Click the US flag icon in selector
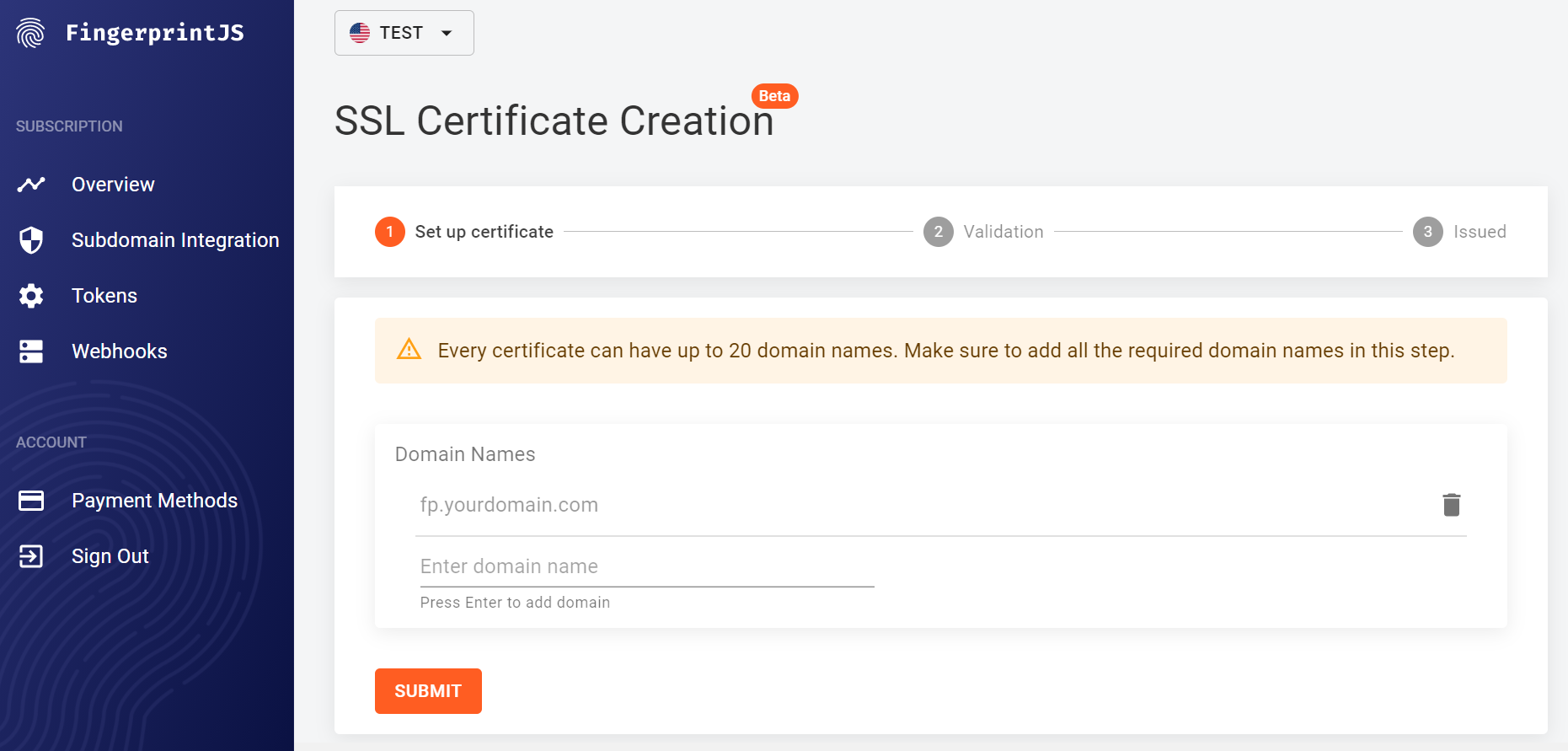 coord(360,33)
